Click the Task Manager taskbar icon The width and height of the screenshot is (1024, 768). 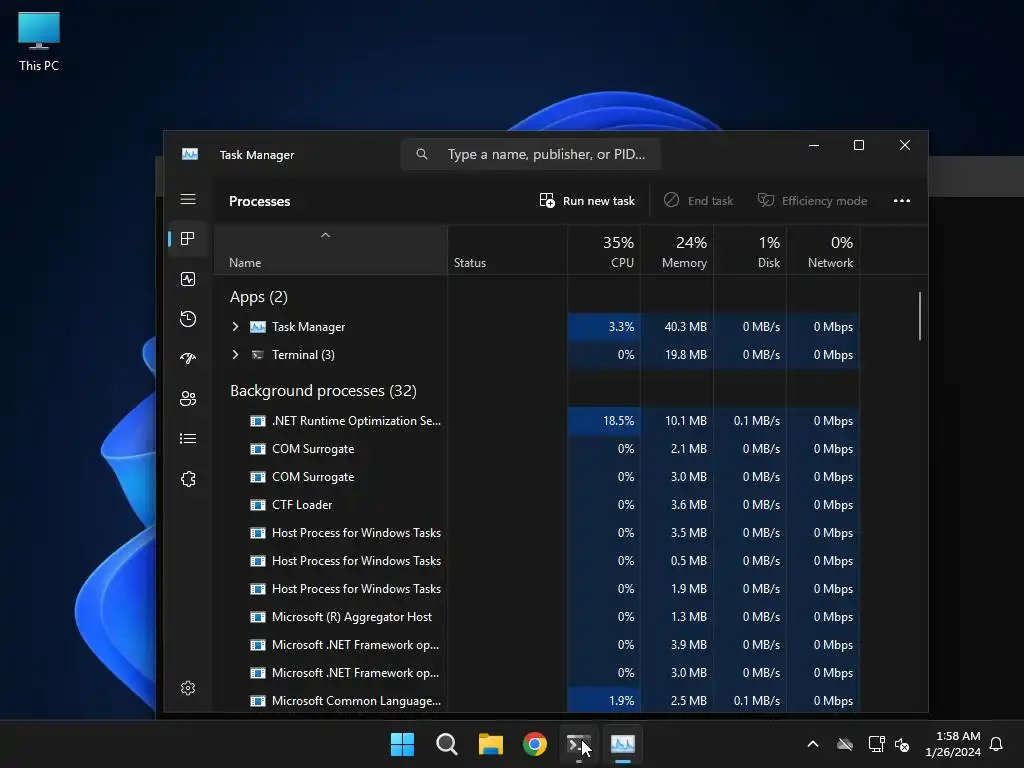[622, 744]
